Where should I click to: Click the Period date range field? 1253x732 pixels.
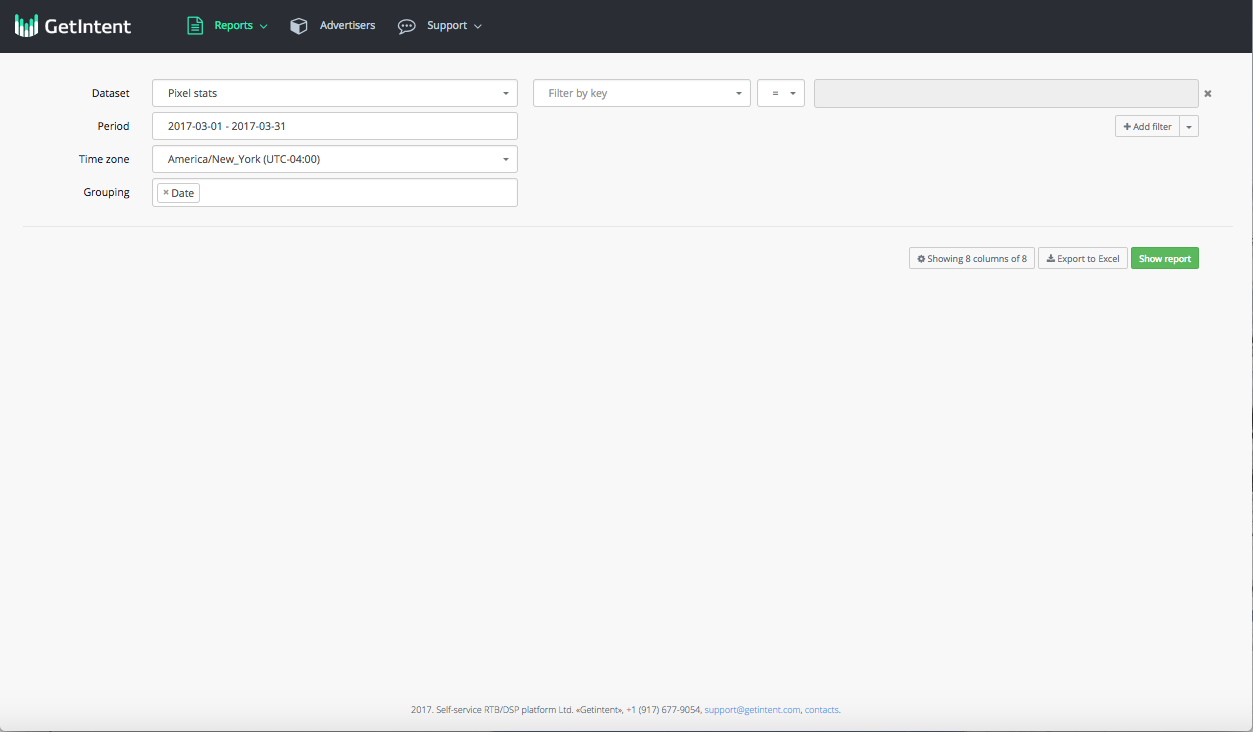tap(334, 126)
